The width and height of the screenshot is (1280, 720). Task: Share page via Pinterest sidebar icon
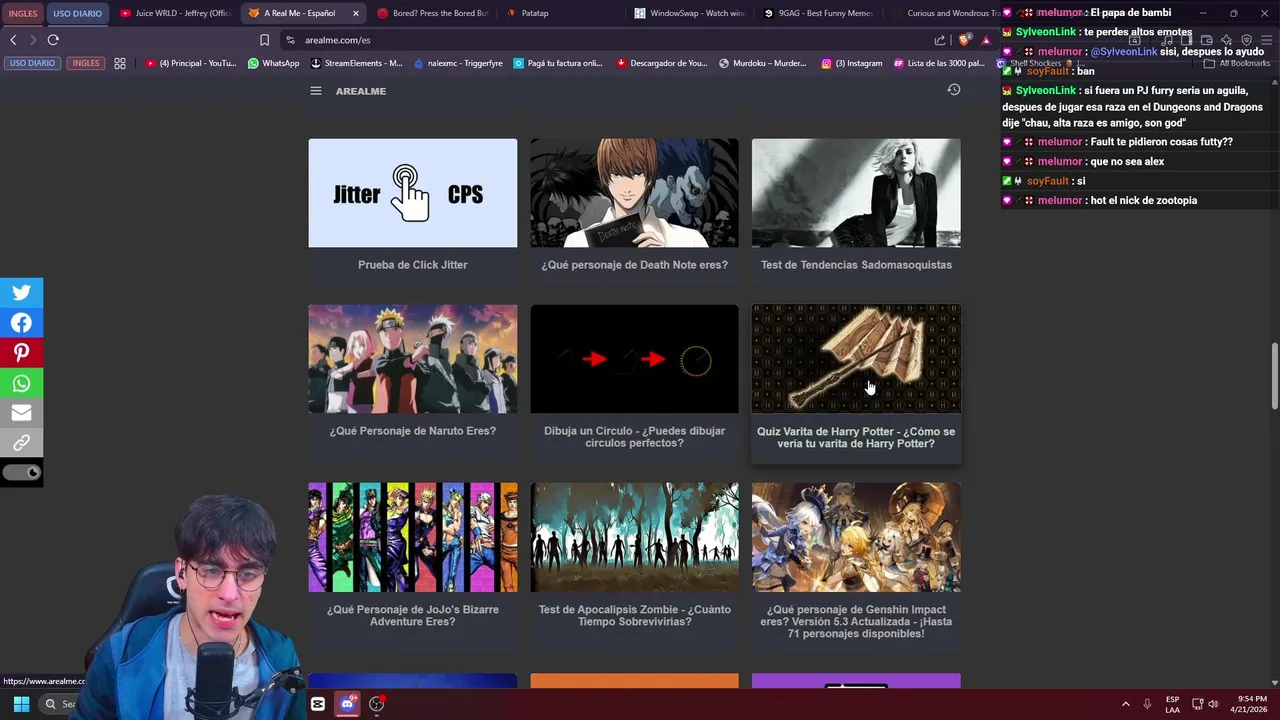click(x=21, y=353)
